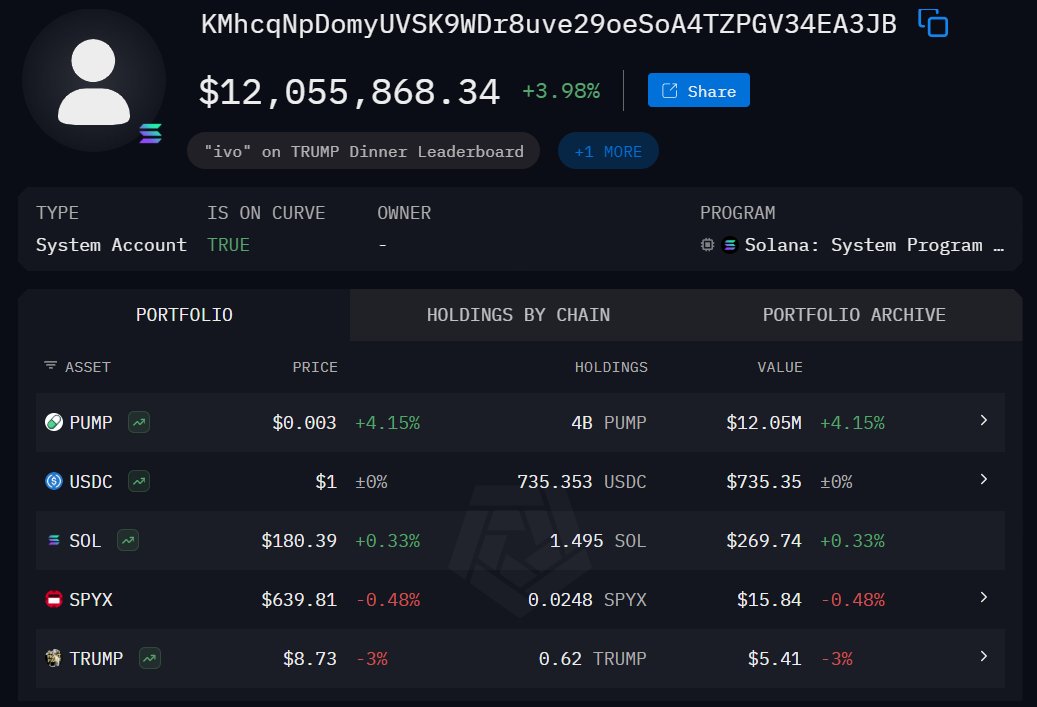Screen dimensions: 1037x707
Task: Select the PUMP asset name
Action: (x=91, y=423)
